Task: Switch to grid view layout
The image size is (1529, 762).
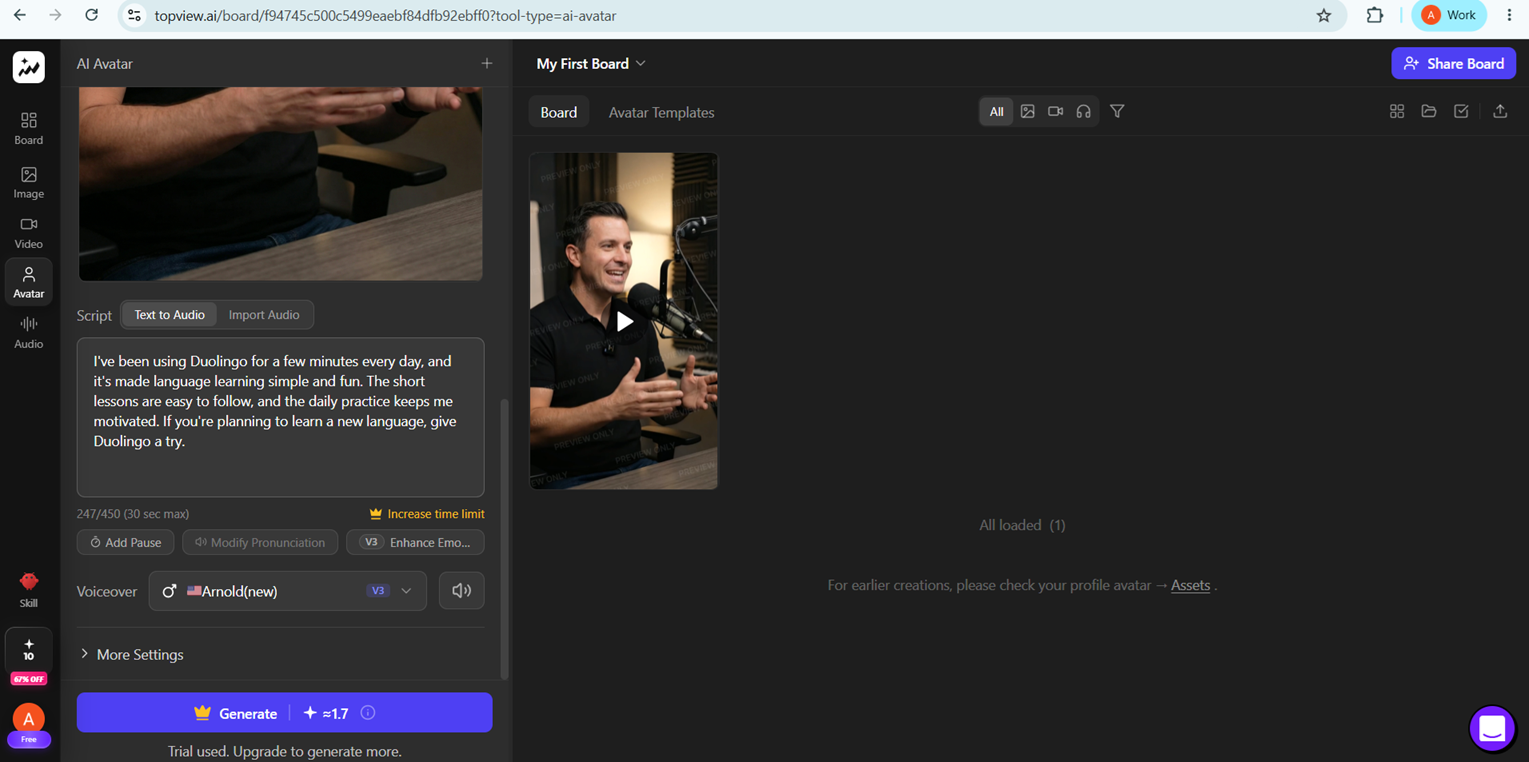Action: [1397, 112]
